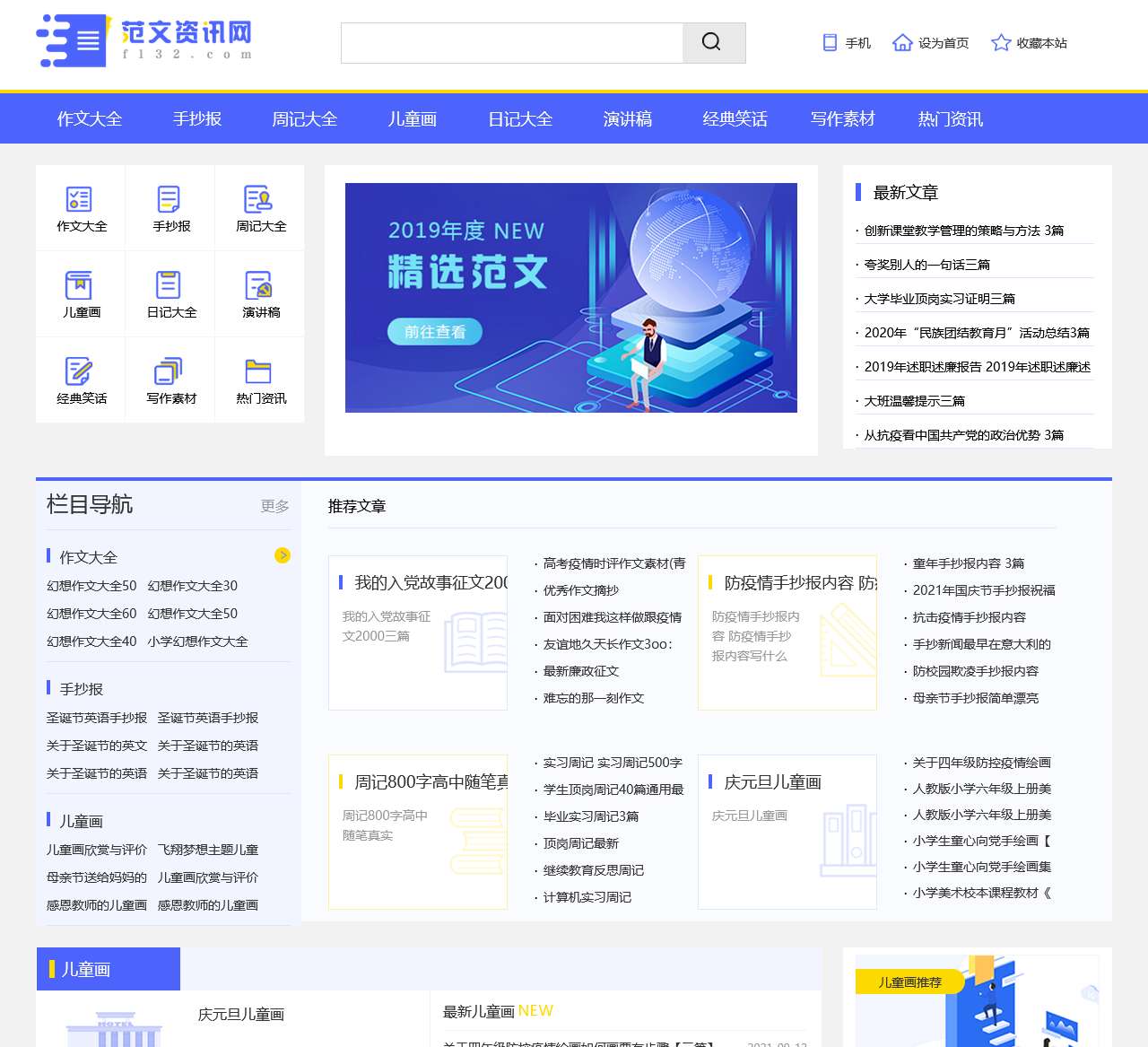Viewport: 1148px width, 1047px height.
Task: Open 从抗疫看中国共产党的政治优势 article
Action: [x=964, y=435]
